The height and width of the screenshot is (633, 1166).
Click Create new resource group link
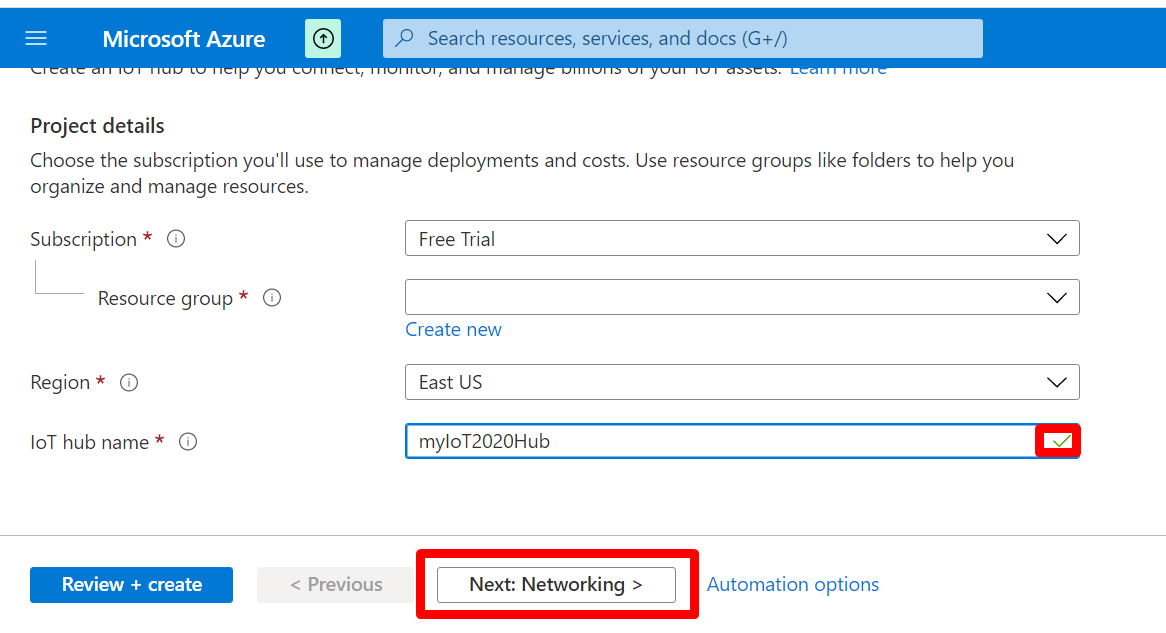tap(454, 330)
